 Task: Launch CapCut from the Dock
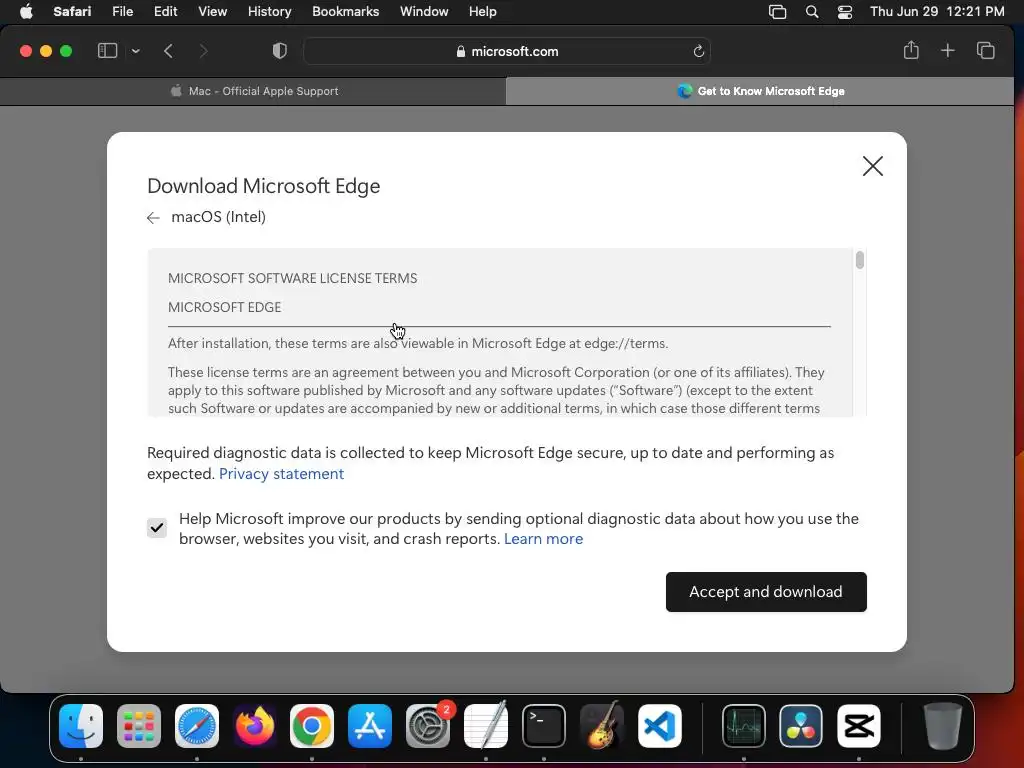click(x=859, y=726)
